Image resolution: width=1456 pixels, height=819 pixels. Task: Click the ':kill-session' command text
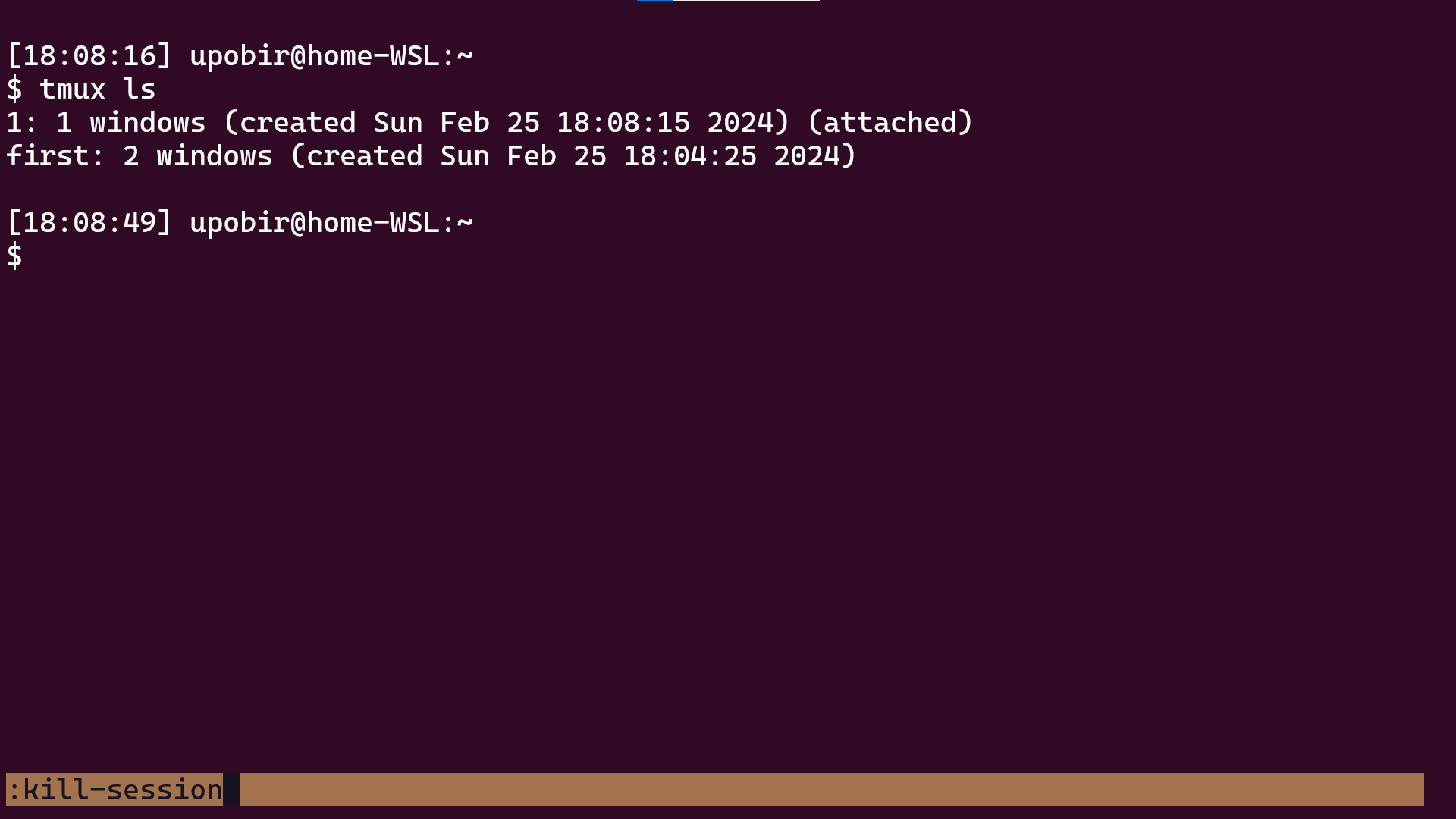pos(115,789)
